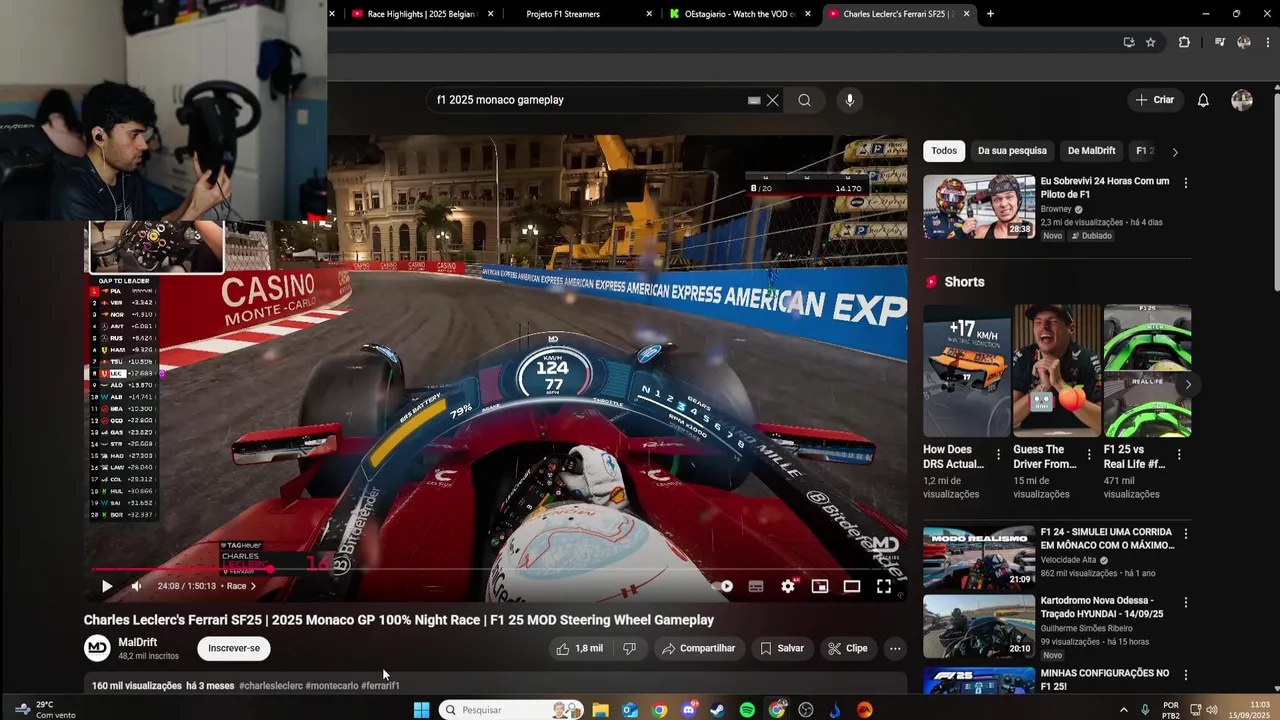Open Eu Sobrevivi 24 Horas video thumbnail
Screen dimensions: 1280x720
click(x=979, y=207)
